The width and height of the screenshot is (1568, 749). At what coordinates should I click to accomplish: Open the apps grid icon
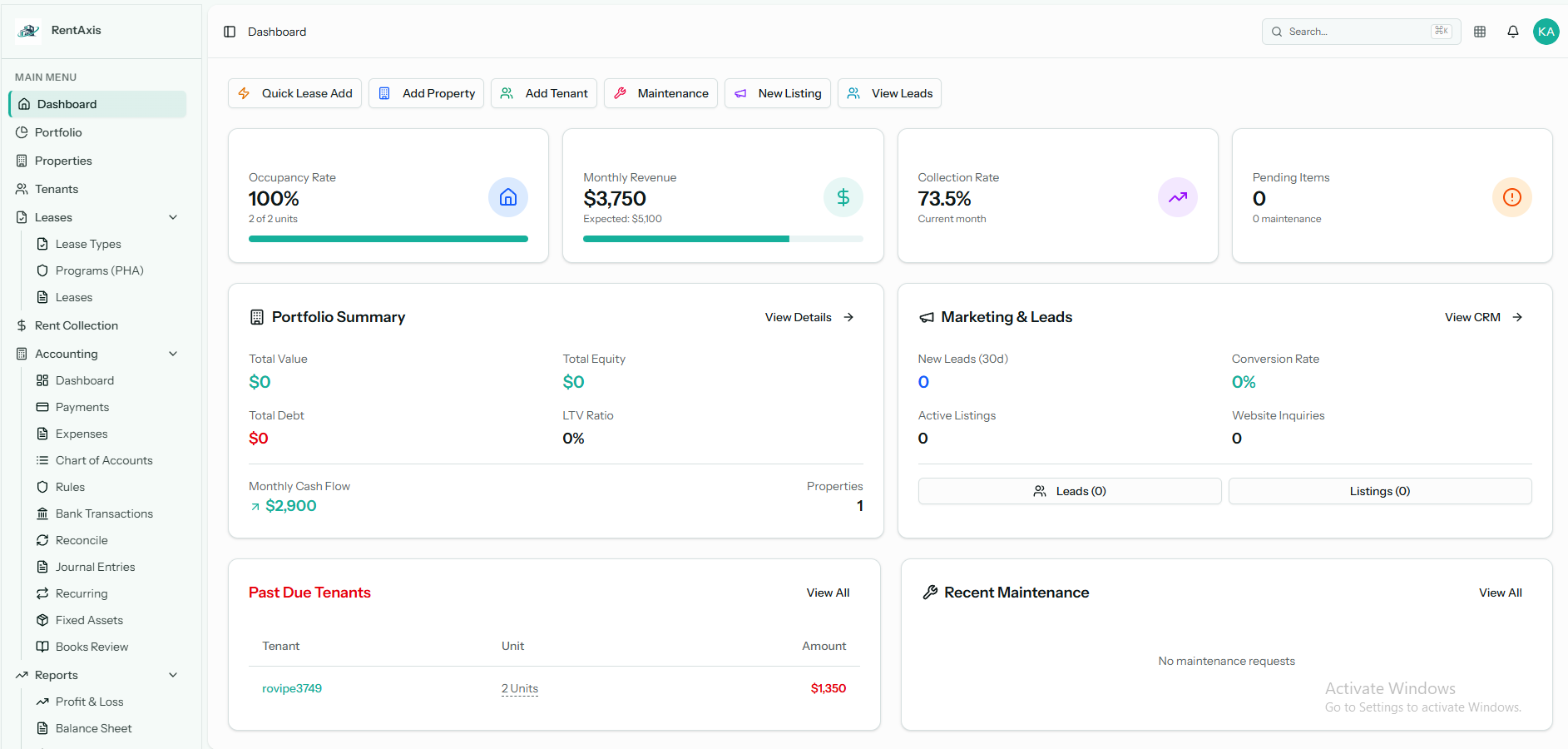pos(1479,32)
